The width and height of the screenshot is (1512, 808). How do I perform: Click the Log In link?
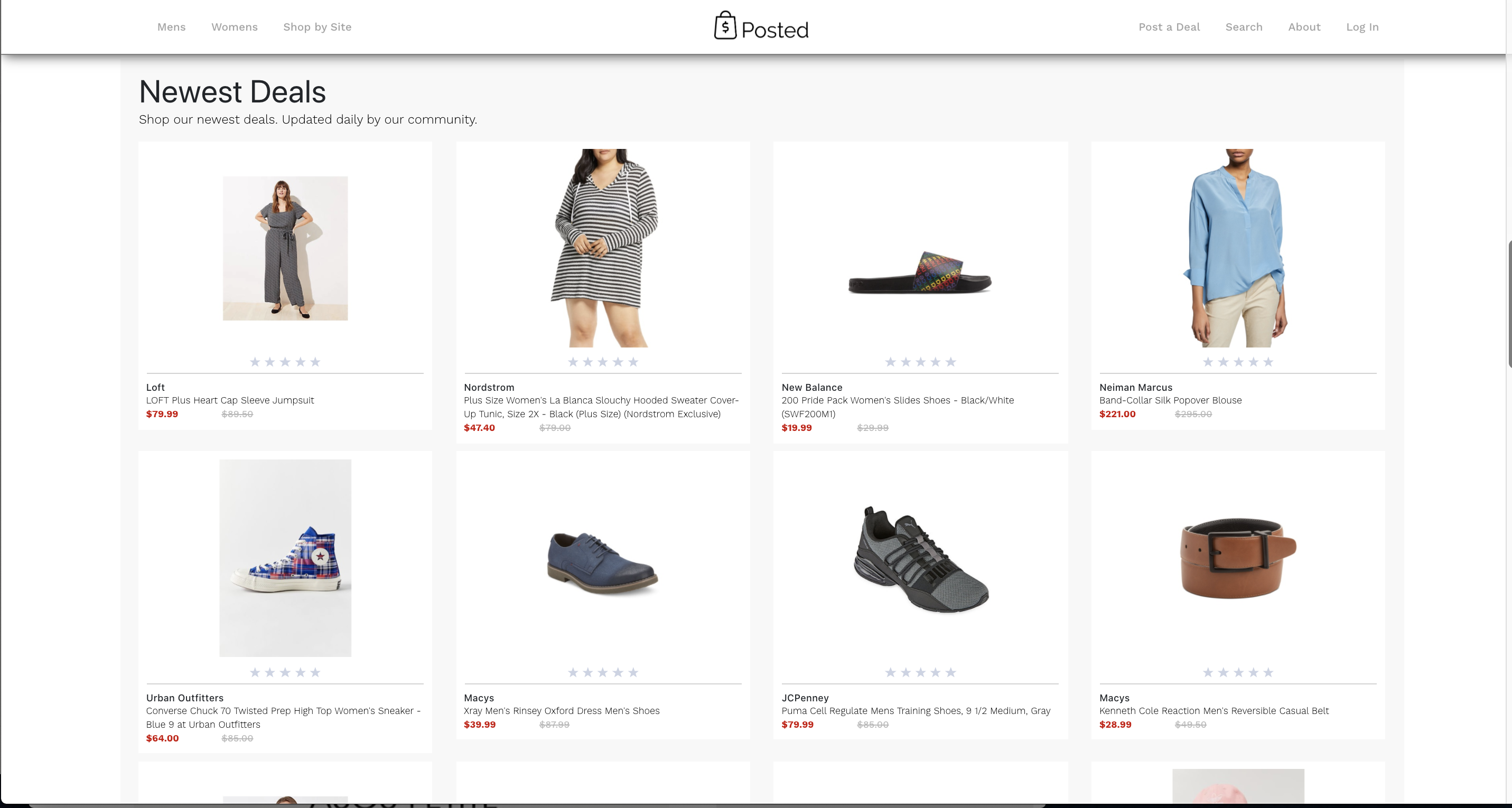click(x=1362, y=27)
